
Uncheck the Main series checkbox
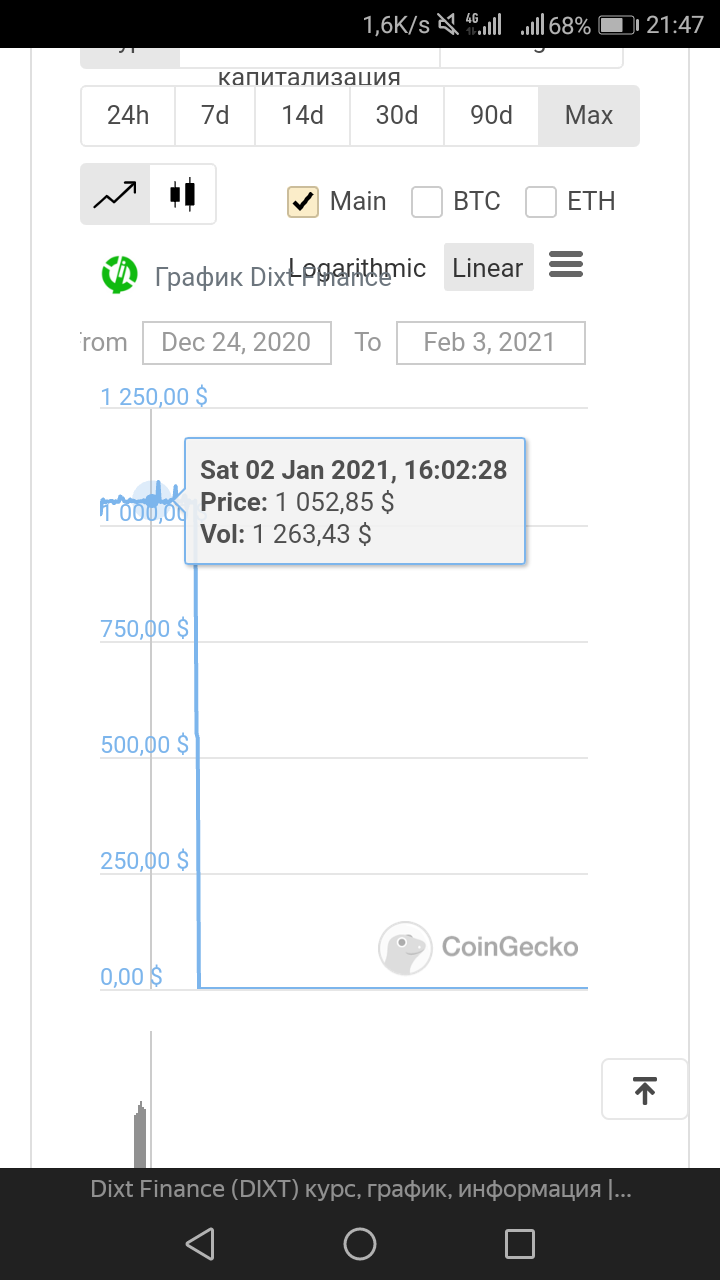(303, 201)
